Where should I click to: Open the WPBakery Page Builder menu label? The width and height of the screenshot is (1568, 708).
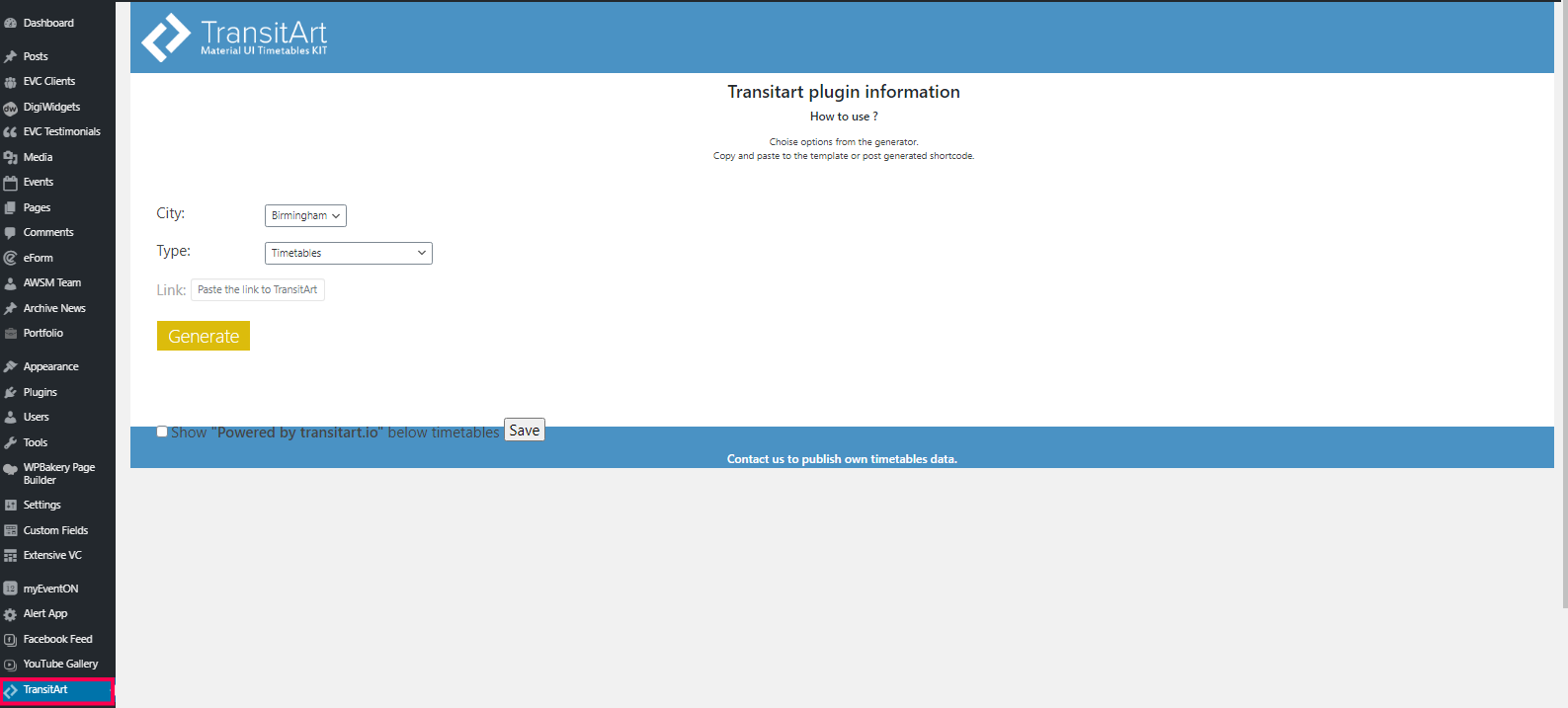coord(59,474)
